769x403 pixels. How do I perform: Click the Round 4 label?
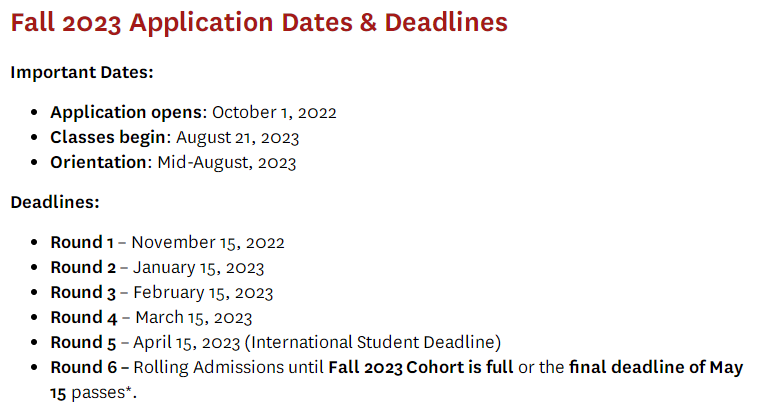(84, 317)
